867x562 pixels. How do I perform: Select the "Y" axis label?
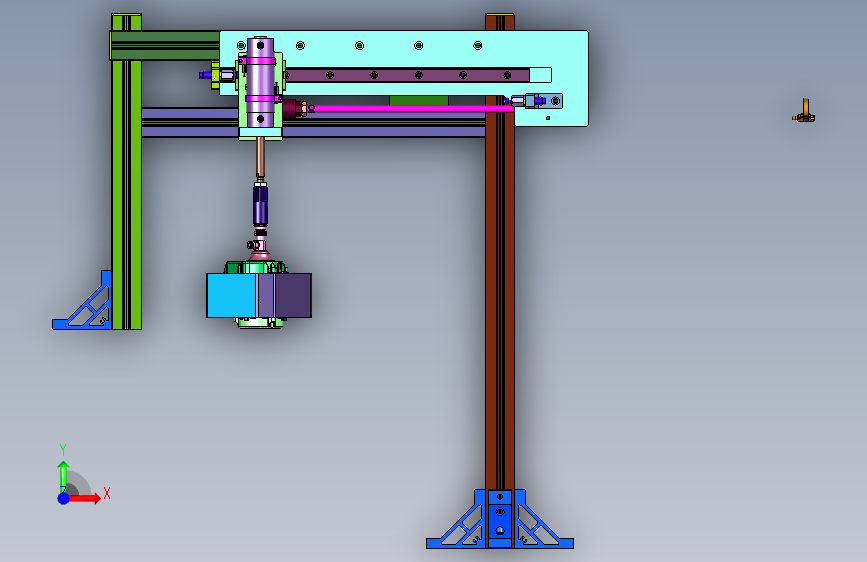pos(63,450)
